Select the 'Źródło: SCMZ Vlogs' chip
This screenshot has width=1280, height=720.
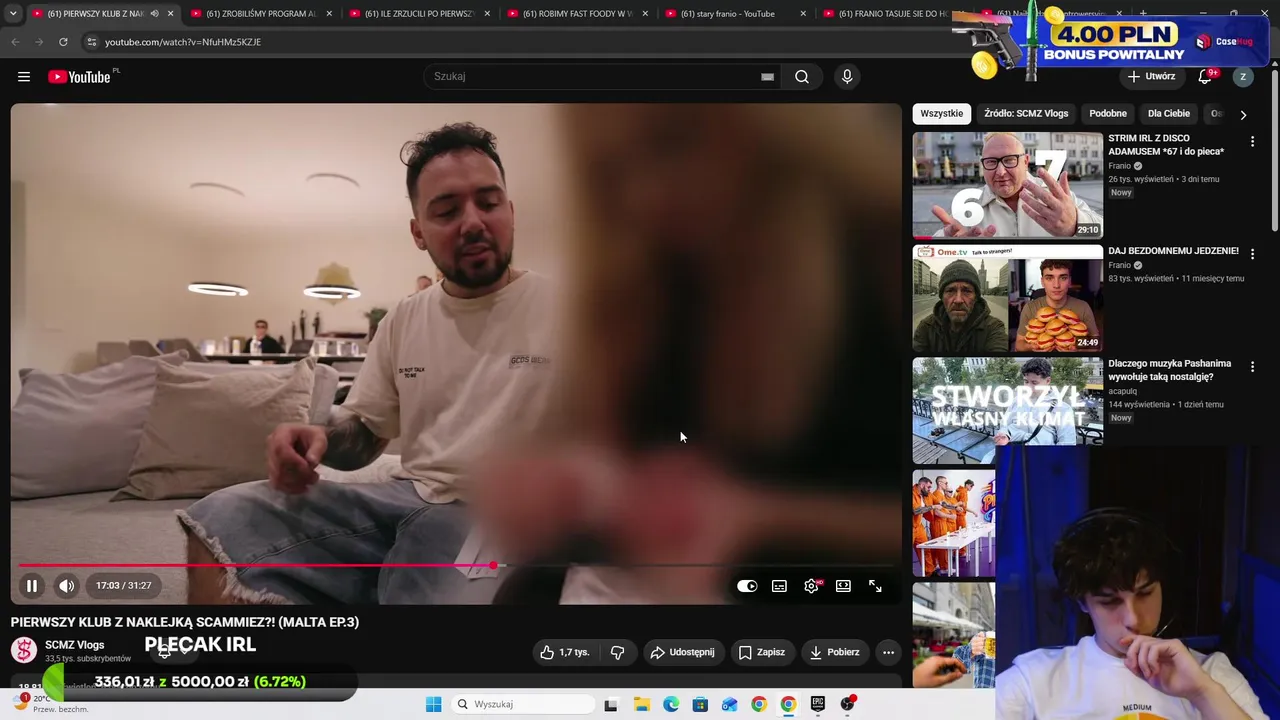click(x=1026, y=114)
